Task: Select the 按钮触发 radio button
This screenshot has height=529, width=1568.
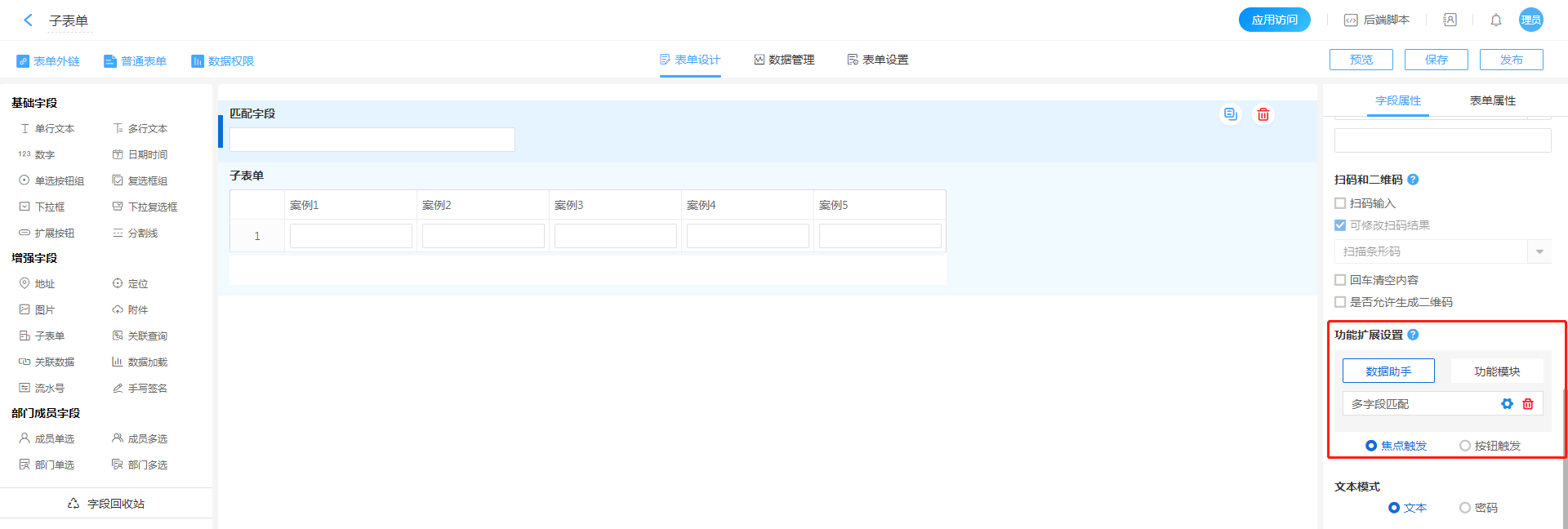Action: click(1465, 446)
